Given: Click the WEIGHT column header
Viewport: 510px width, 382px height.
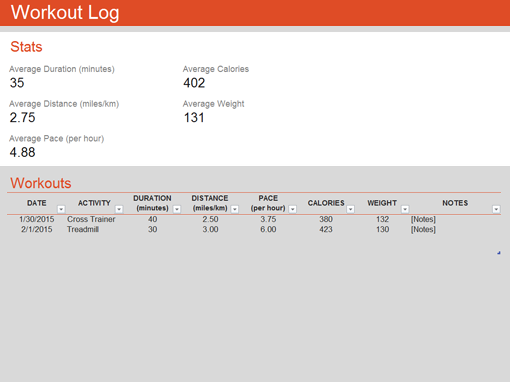Looking at the screenshot, I should pos(382,203).
